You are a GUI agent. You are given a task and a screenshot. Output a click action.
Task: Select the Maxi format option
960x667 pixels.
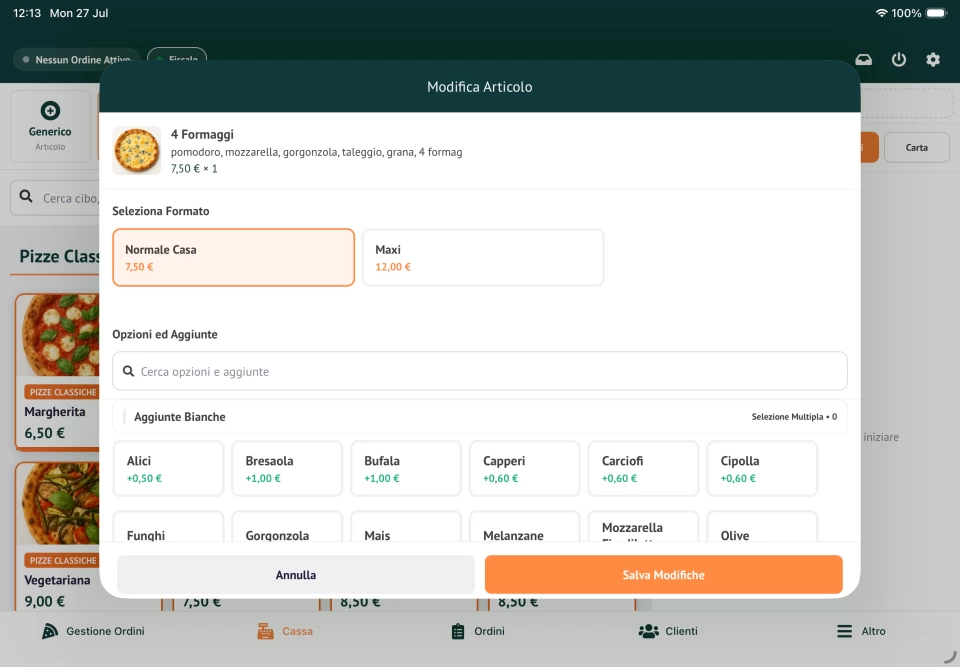[x=483, y=257]
